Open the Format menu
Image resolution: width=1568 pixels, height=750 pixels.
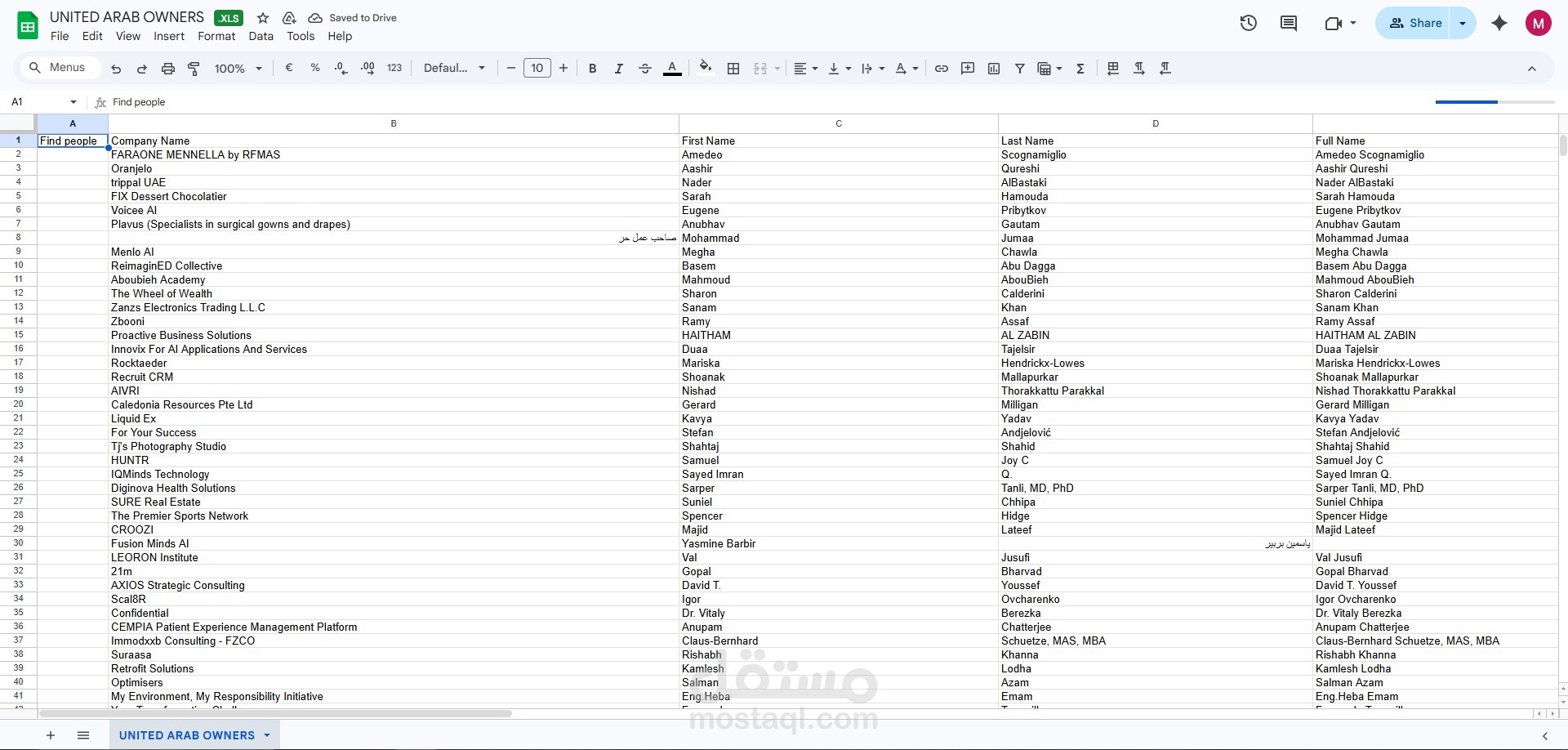216,36
